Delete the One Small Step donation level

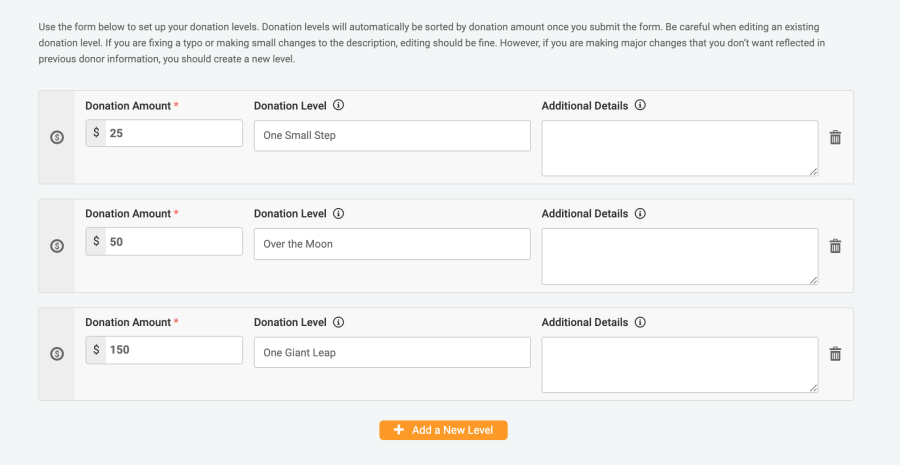pyautogui.click(x=835, y=137)
